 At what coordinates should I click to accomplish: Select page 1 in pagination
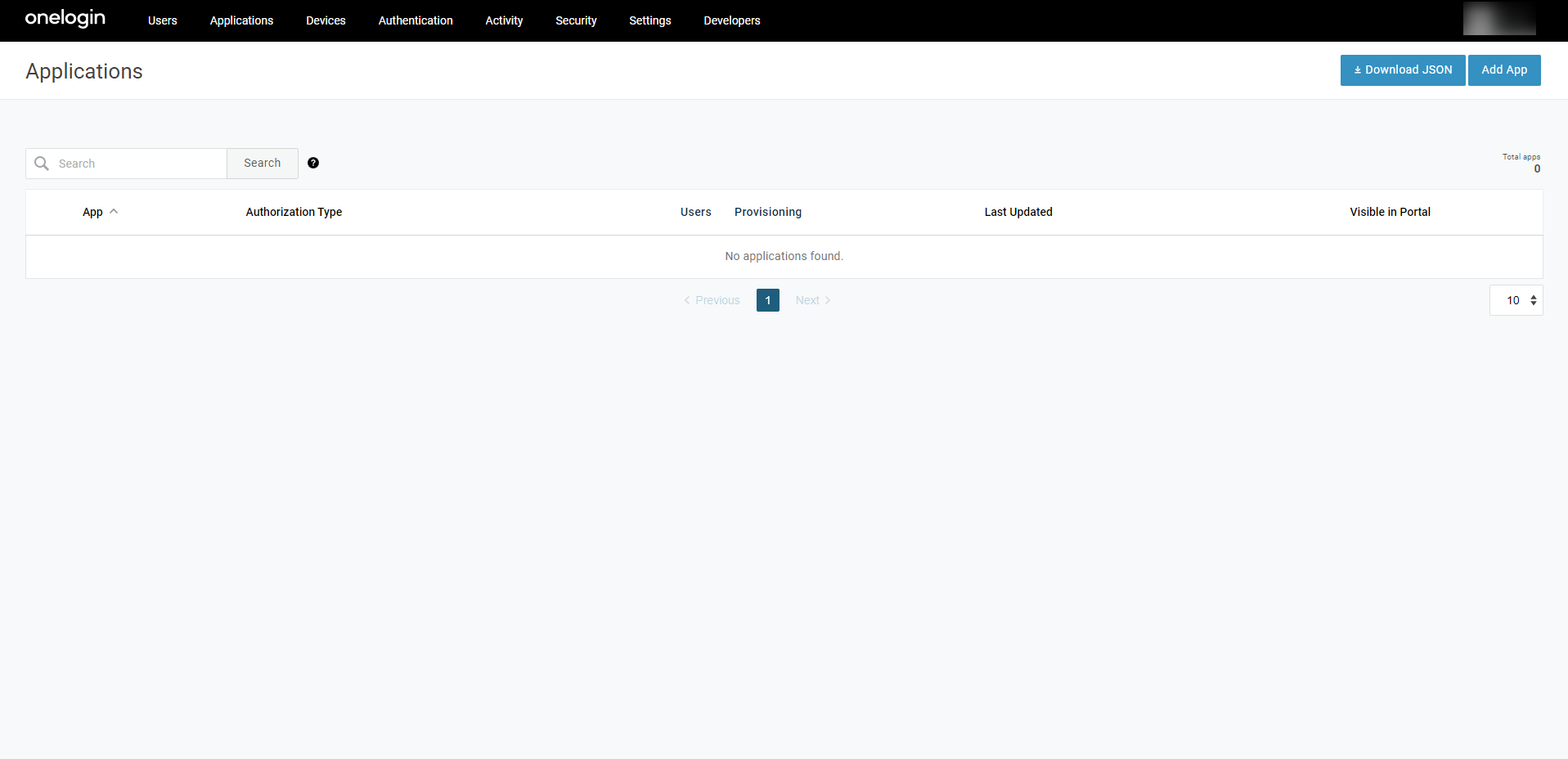(767, 300)
